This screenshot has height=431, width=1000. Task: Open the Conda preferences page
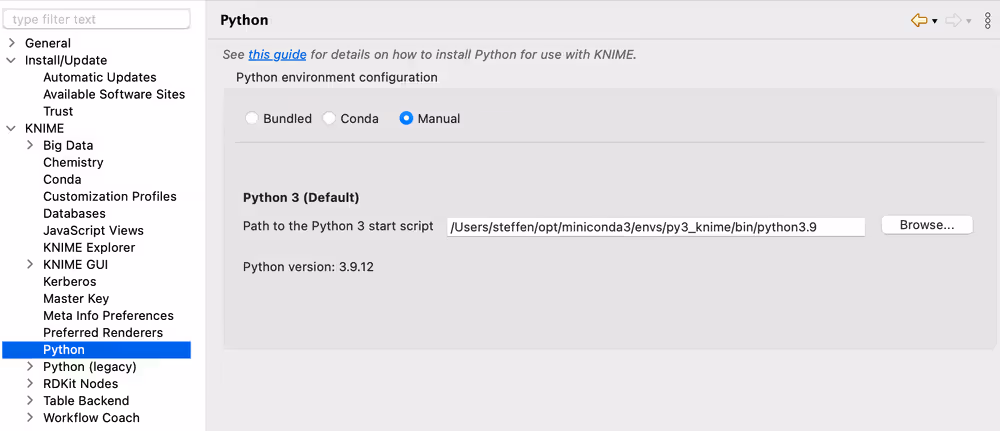coord(62,179)
